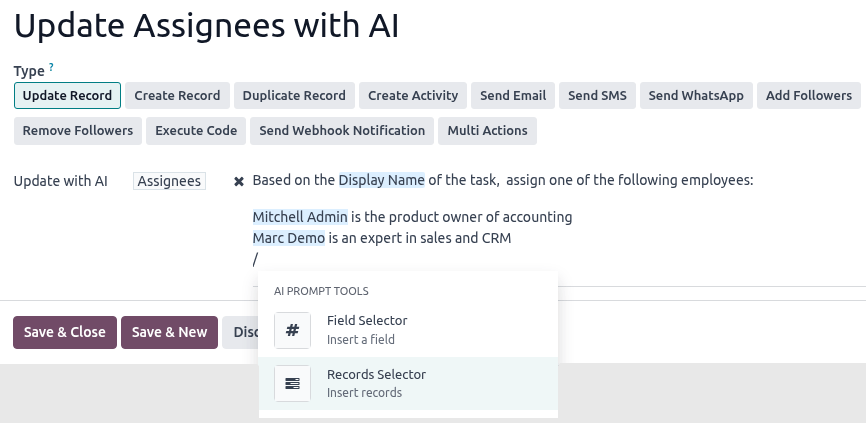Viewport: 866px width, 423px height.
Task: Open the Type field help tooltip
Action: pos(52,67)
